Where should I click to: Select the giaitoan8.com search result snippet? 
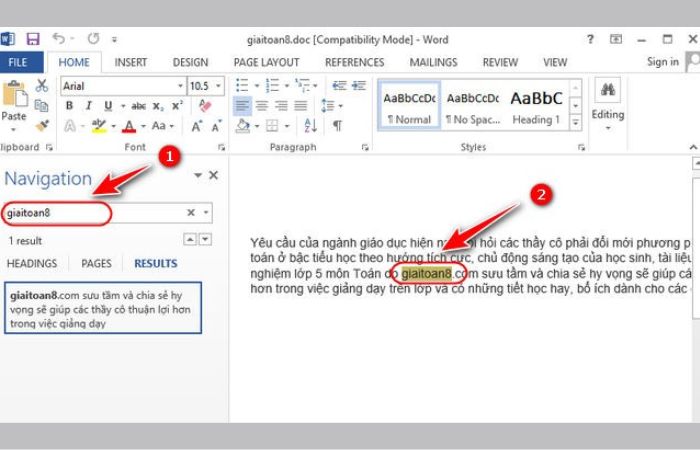click(103, 308)
